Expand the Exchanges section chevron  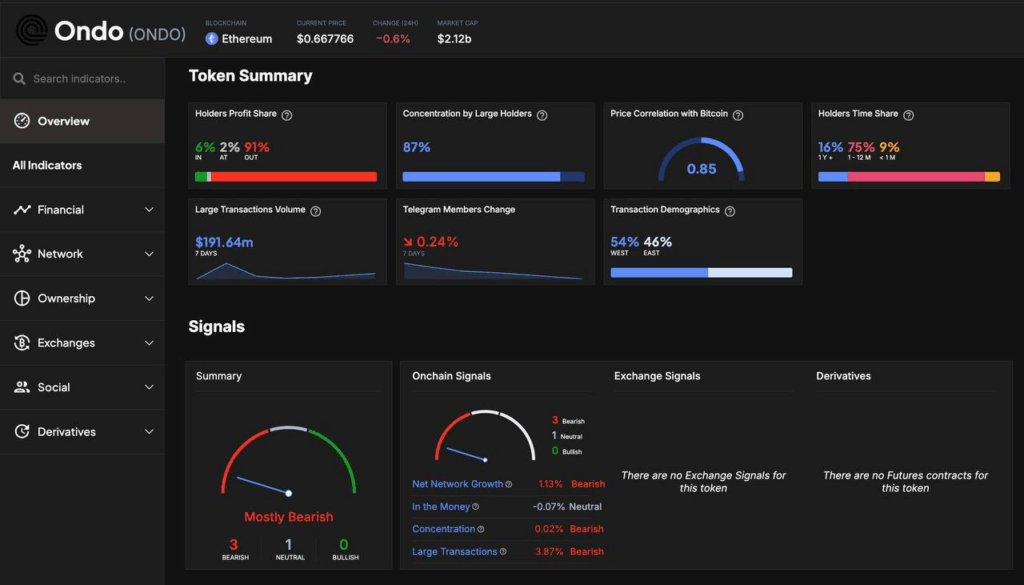pyautogui.click(x=149, y=343)
